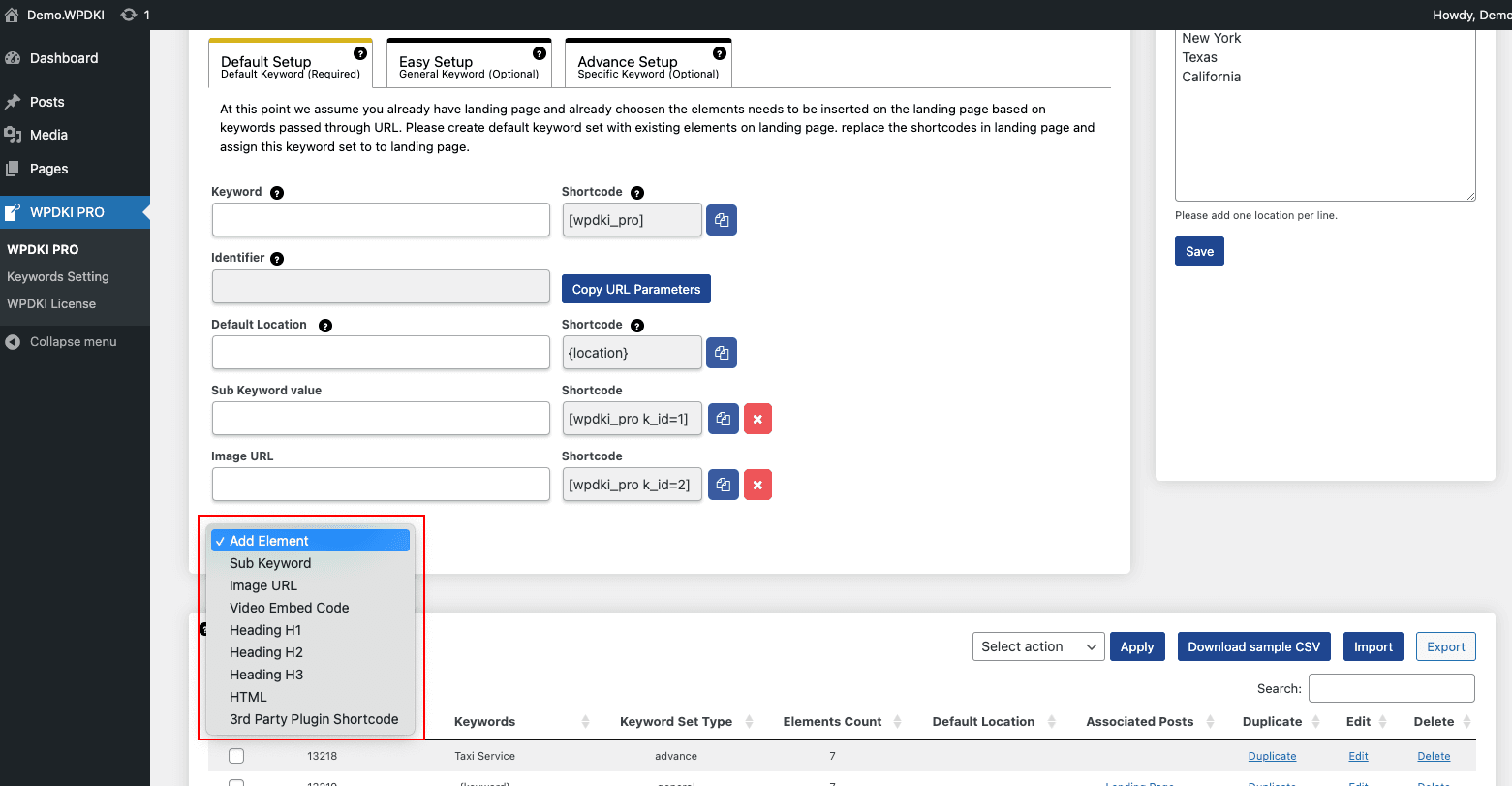Click help icon next to Keyword label

pos(277,193)
